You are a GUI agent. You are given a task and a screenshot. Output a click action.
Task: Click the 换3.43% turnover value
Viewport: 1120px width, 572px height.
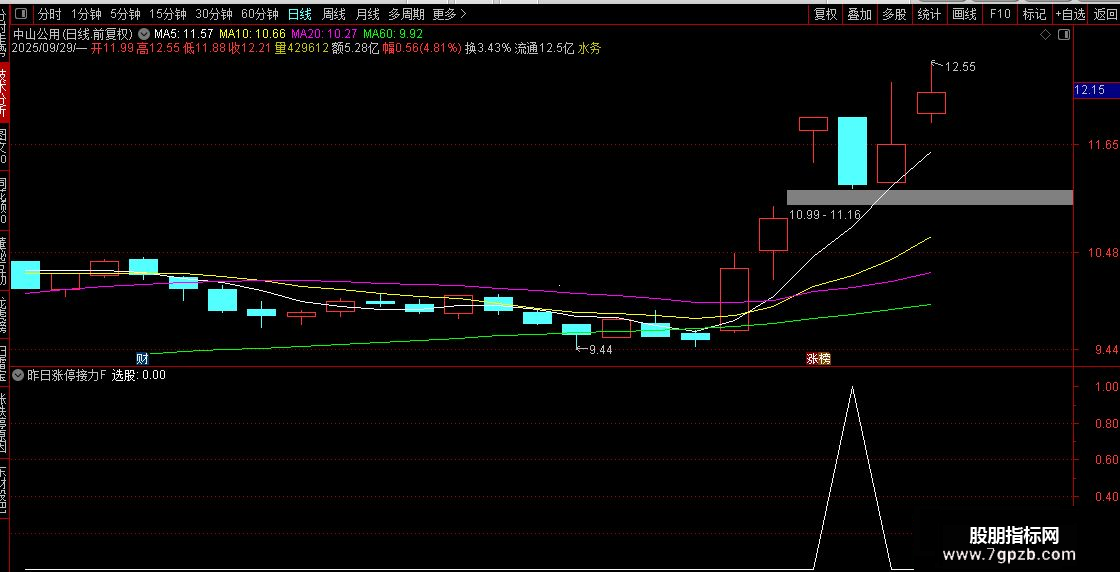click(488, 49)
